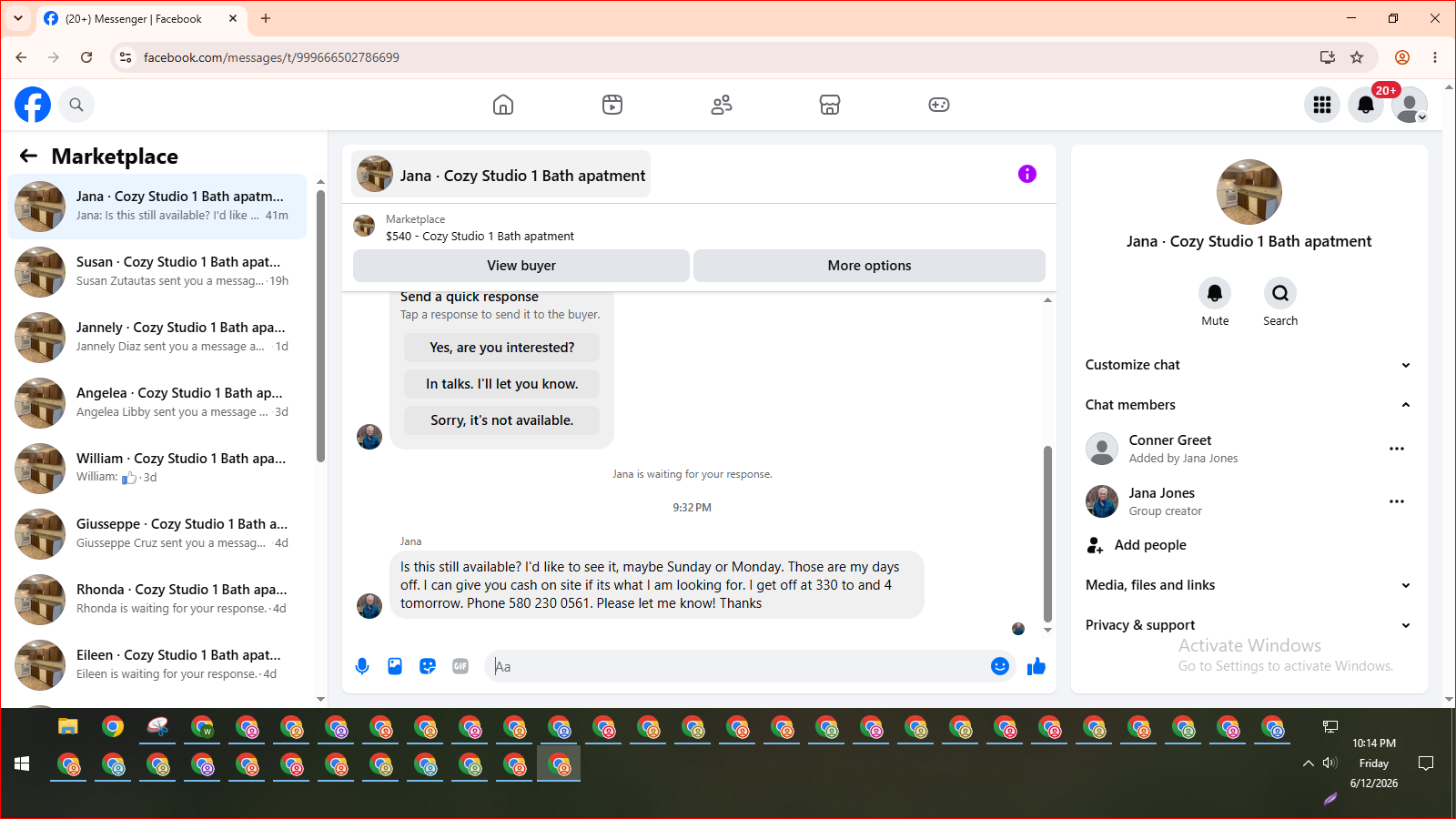
Task: Open options menu for Conner Greet
Action: [x=1397, y=449]
